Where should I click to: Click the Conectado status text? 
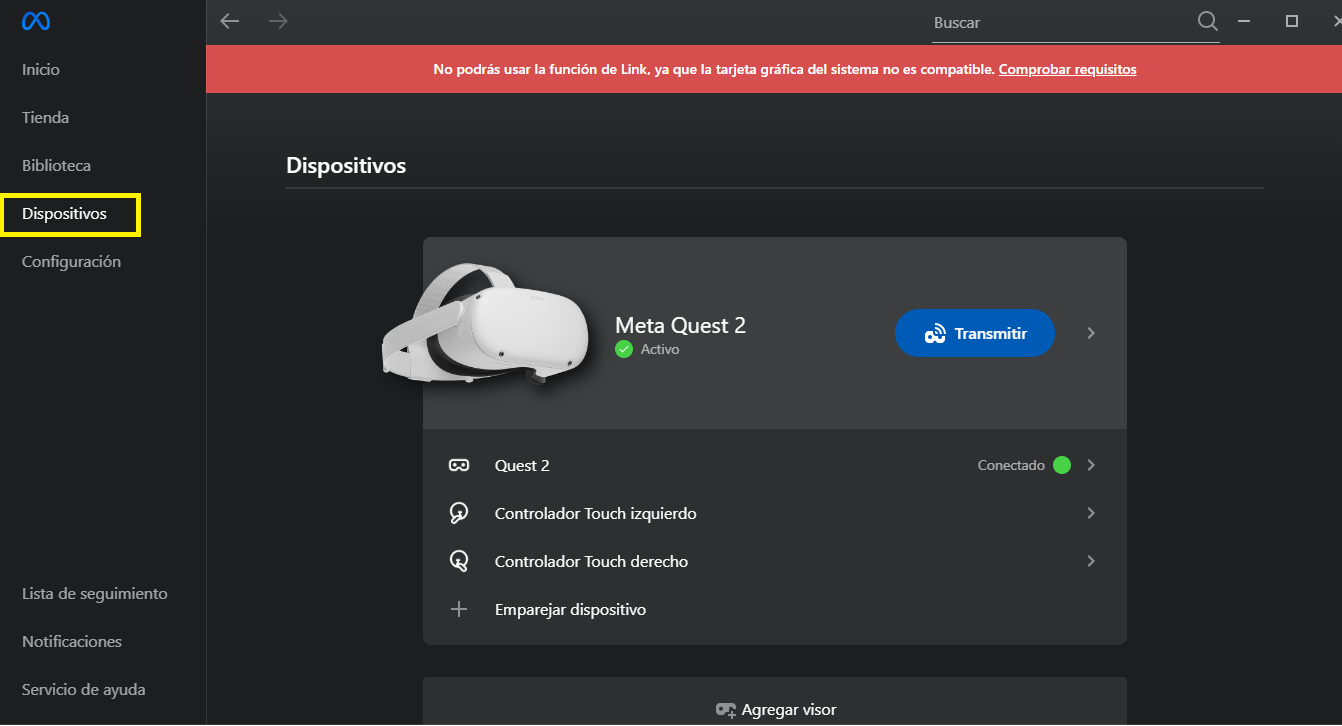tap(1011, 465)
